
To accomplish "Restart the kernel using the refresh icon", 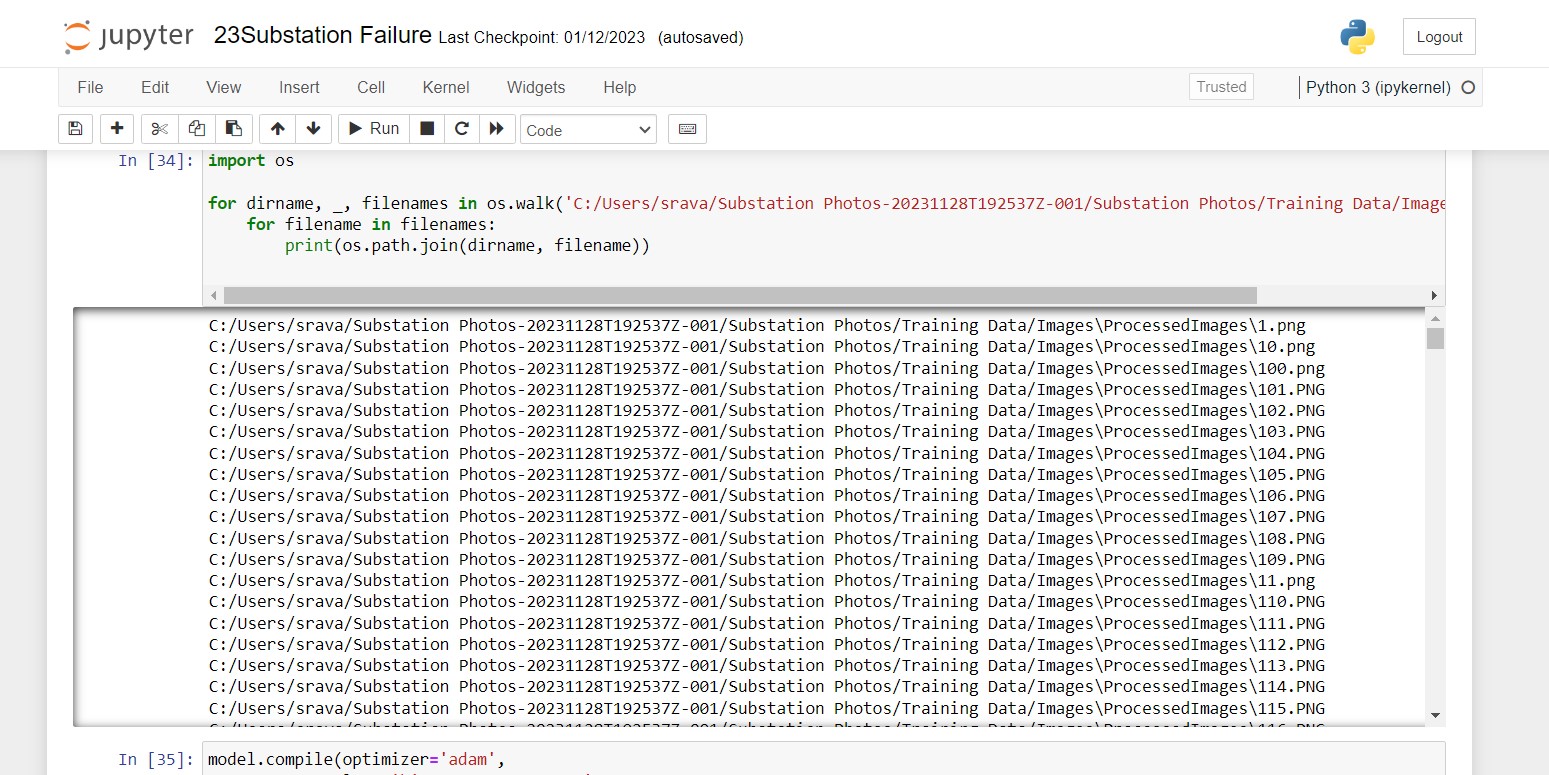I will [461, 128].
